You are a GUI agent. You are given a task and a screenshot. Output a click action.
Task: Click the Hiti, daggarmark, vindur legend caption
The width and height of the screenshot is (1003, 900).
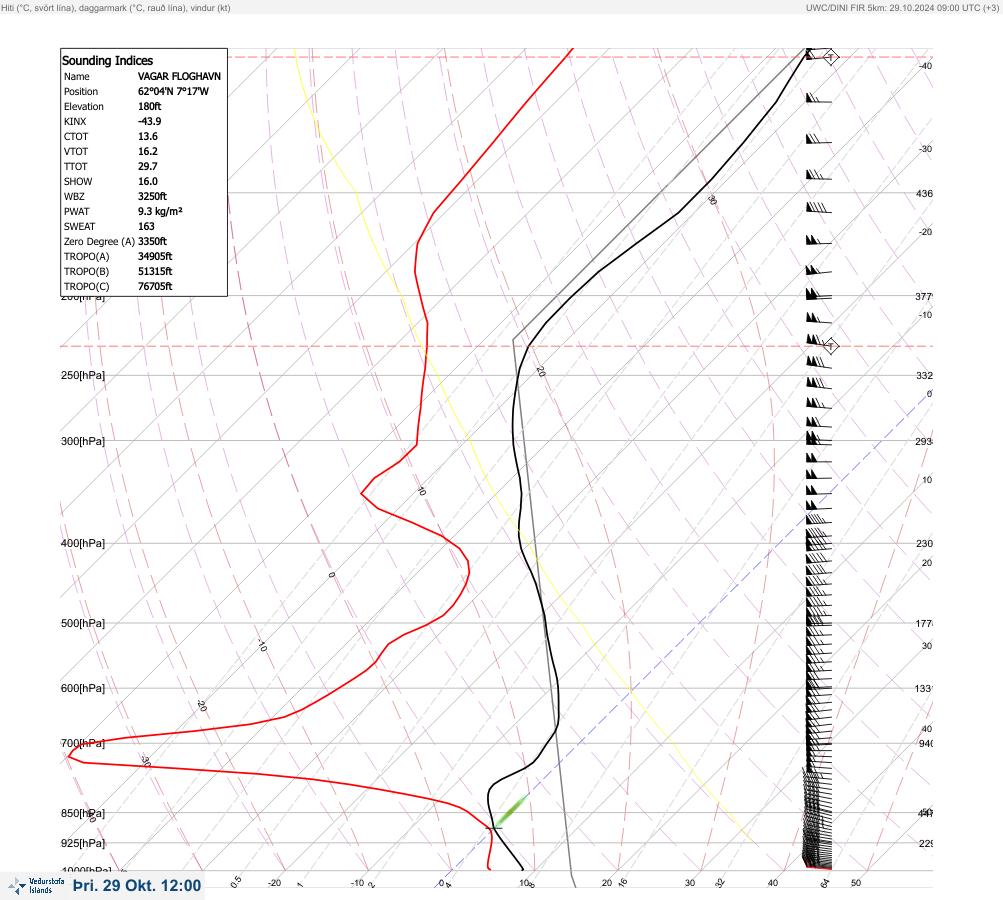point(116,8)
